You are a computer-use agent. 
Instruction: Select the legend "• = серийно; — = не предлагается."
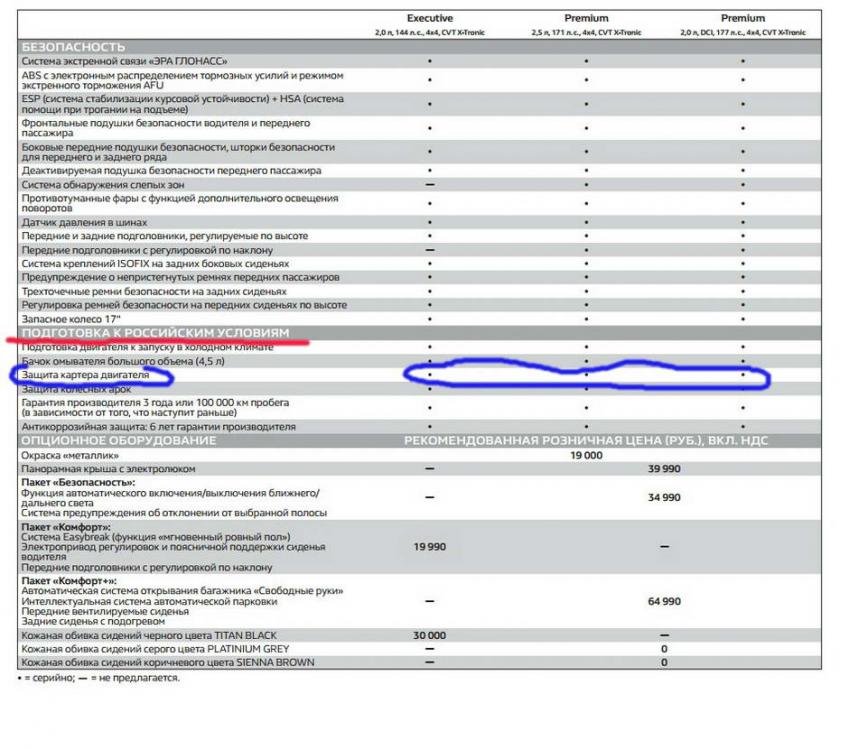pos(99,677)
